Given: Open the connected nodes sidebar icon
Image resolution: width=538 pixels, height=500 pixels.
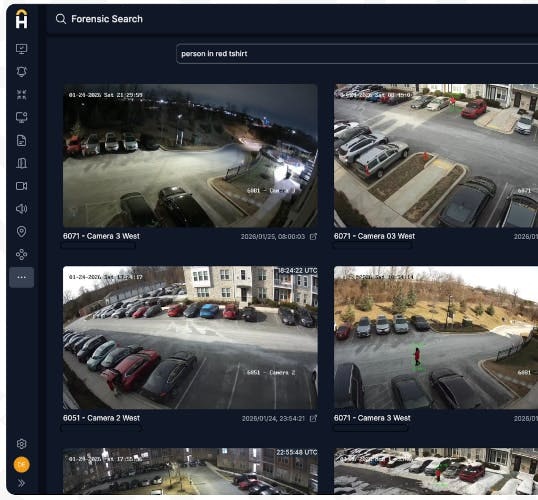Looking at the screenshot, I should point(22,254).
